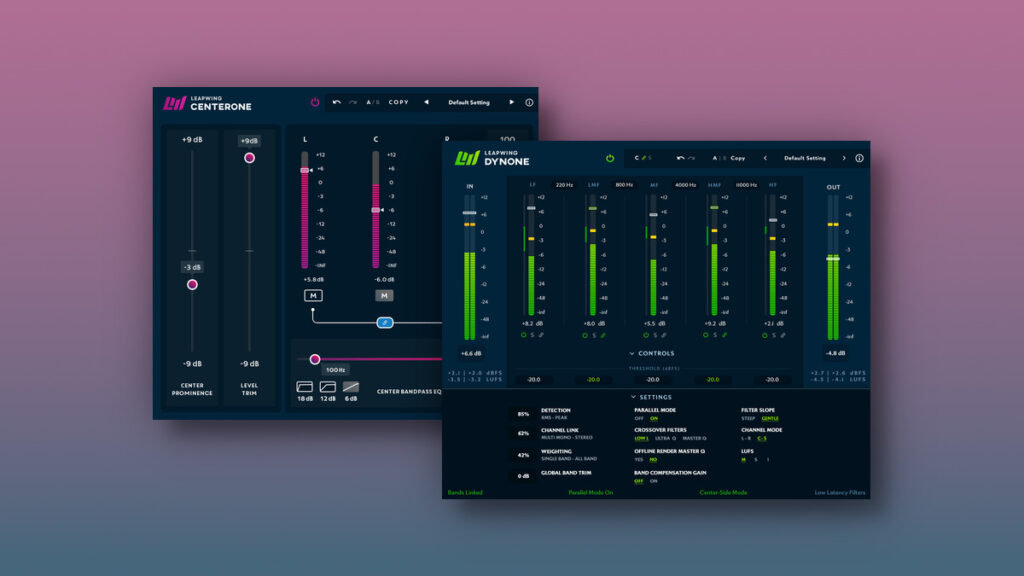This screenshot has height=576, width=1024.
Task: Click the undo arrow in CenterOne
Action: tap(337, 102)
